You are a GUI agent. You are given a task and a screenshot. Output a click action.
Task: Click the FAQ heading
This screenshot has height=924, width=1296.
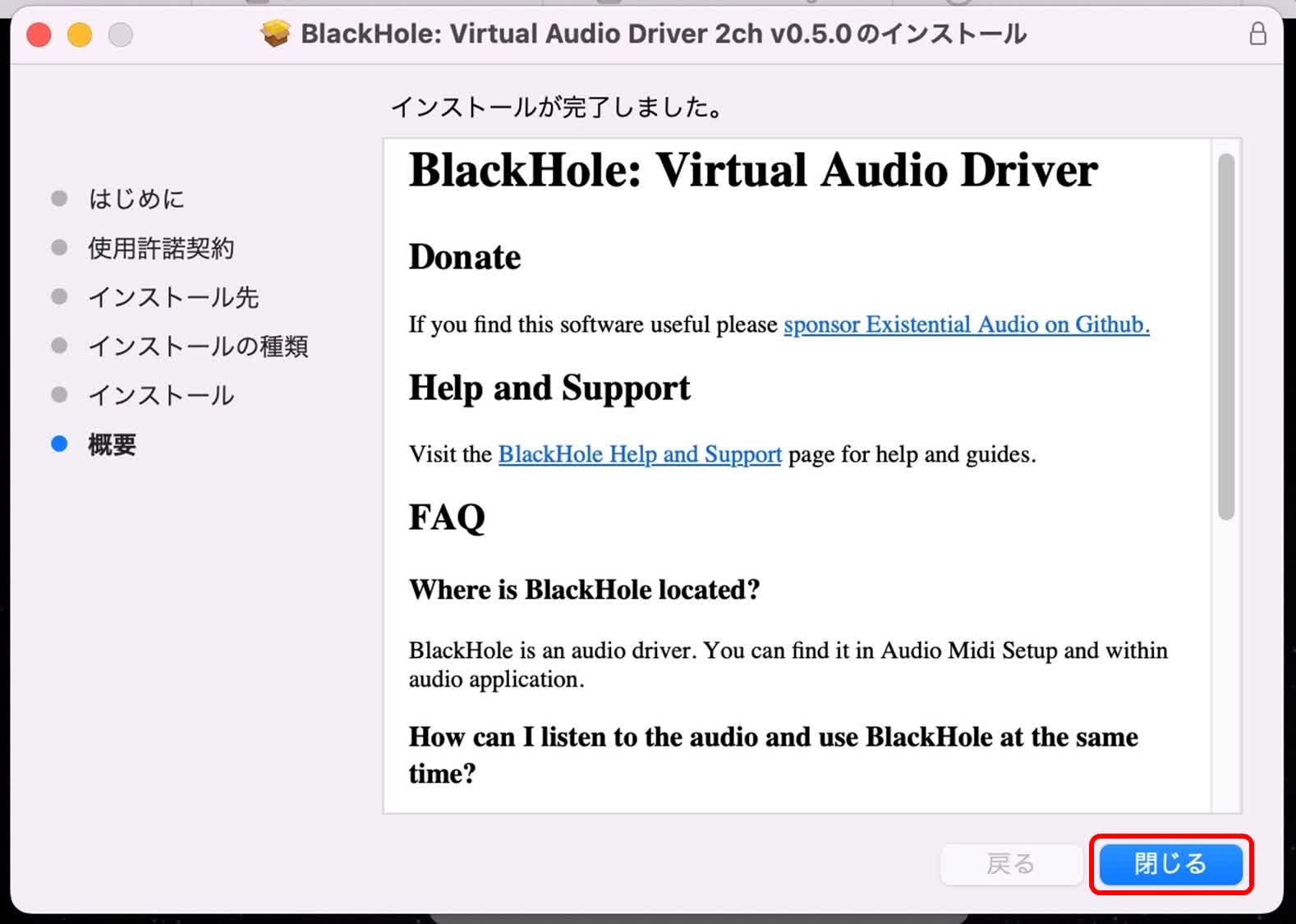coord(447,517)
